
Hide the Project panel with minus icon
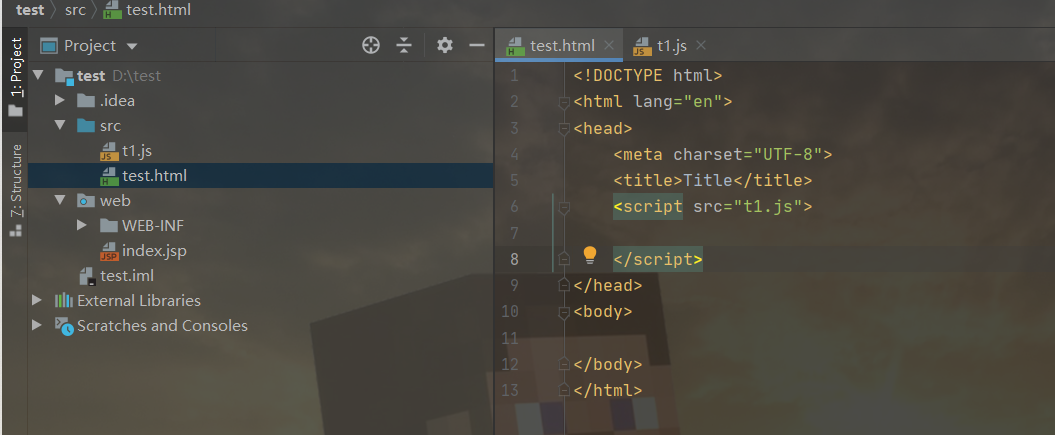coord(477,46)
